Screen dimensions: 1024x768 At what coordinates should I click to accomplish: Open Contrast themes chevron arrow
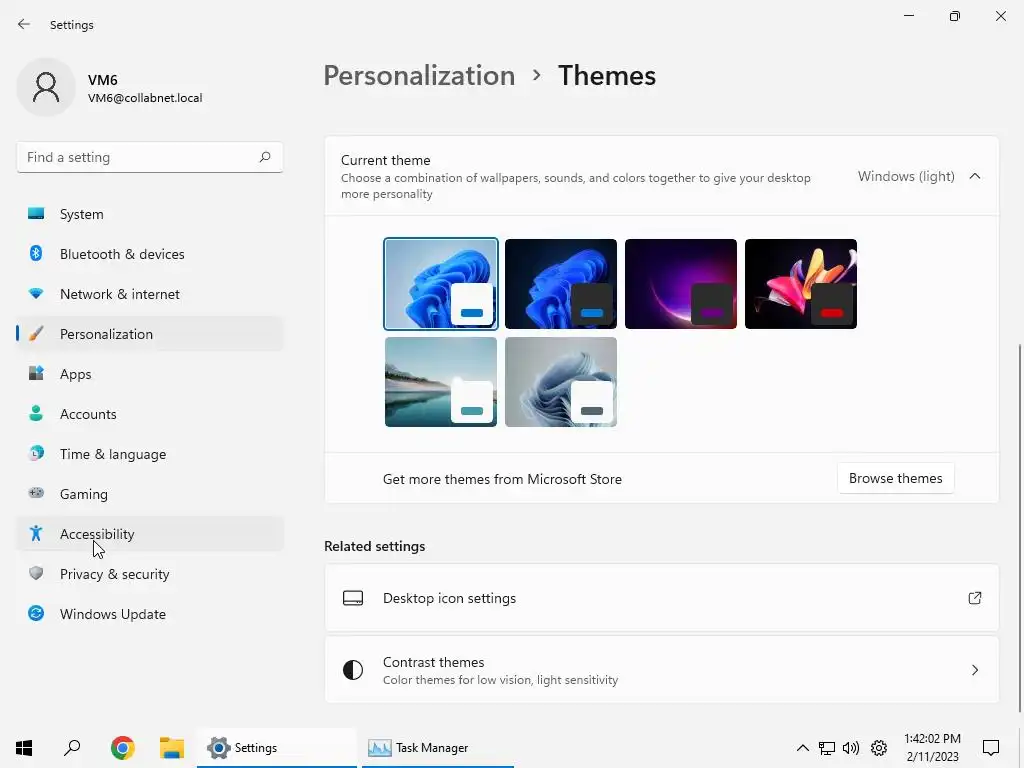974,670
